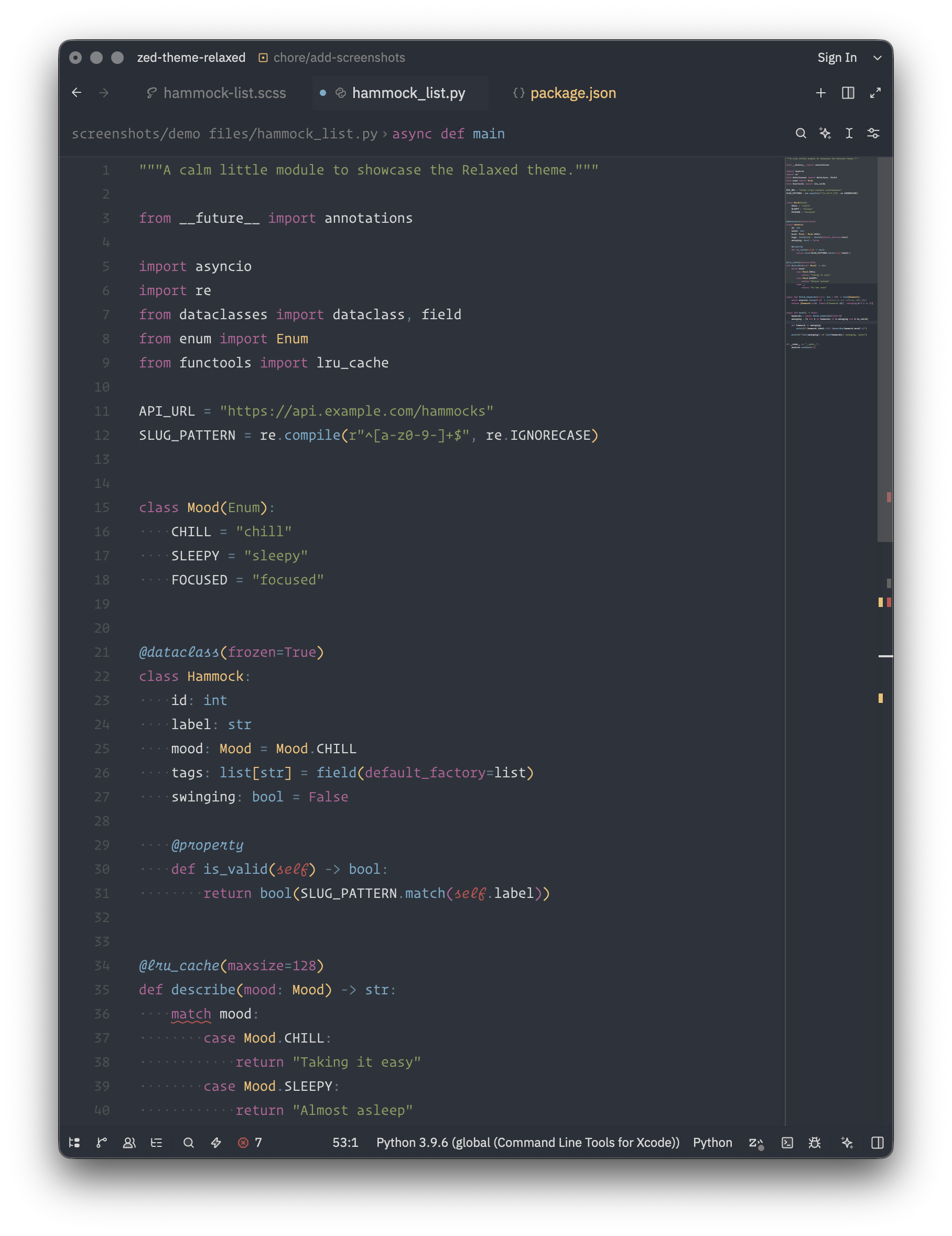Open the Collab Panel people icon
The width and height of the screenshot is (952, 1236).
click(x=129, y=1142)
